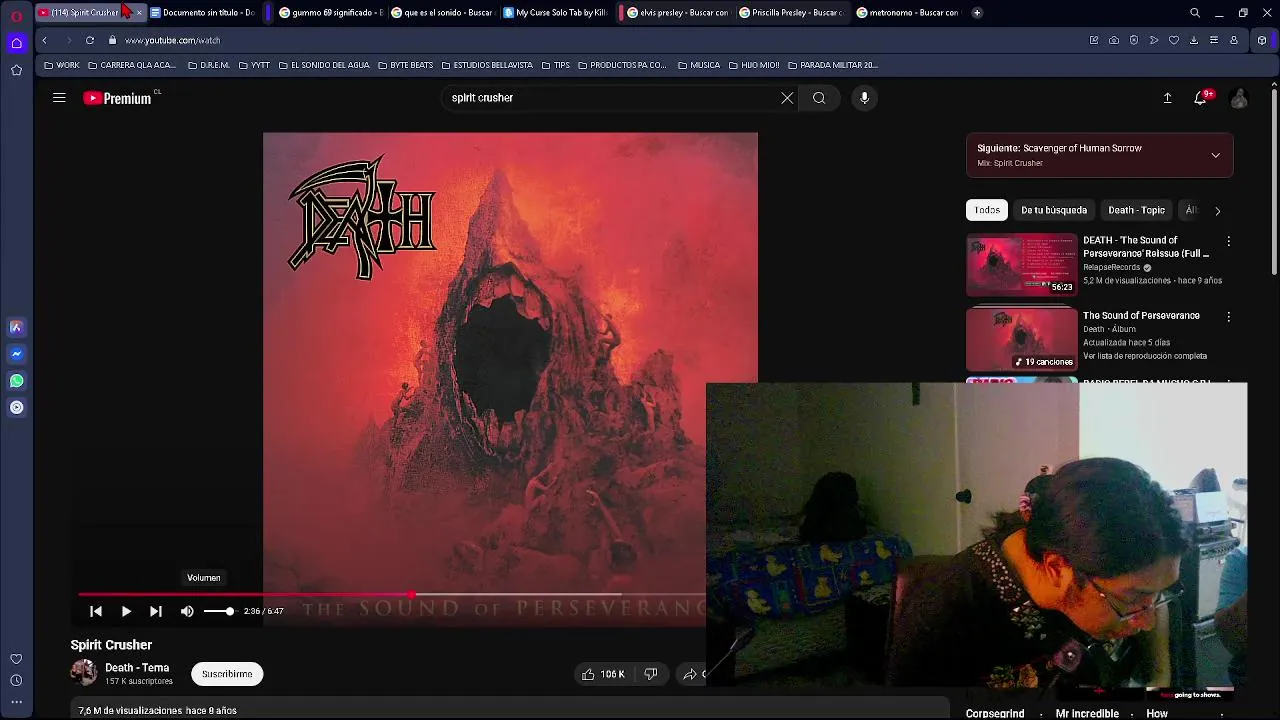1280x720 pixels.
Task: Switch to My Curse Solo Tab tab
Action: [x=555, y=12]
